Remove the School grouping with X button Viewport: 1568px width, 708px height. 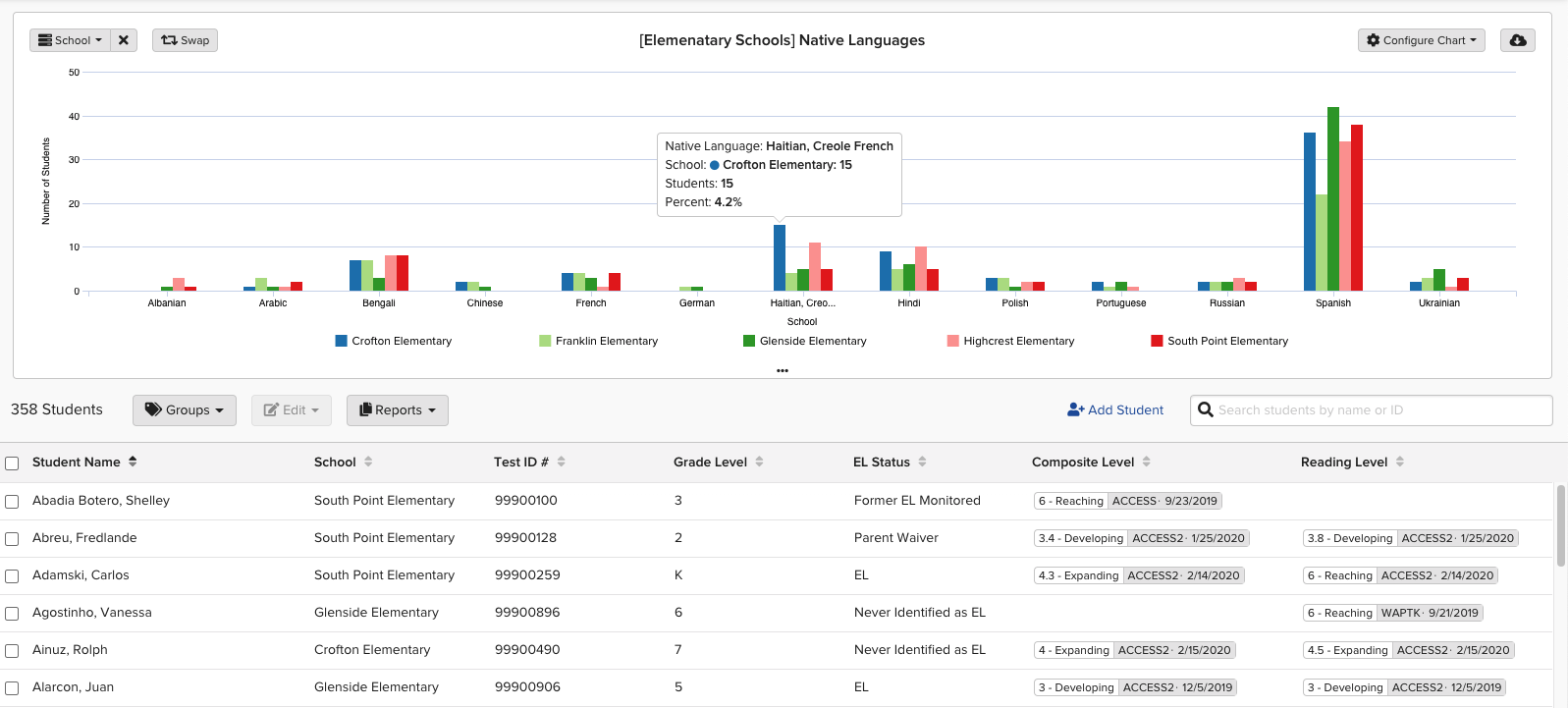click(x=124, y=40)
